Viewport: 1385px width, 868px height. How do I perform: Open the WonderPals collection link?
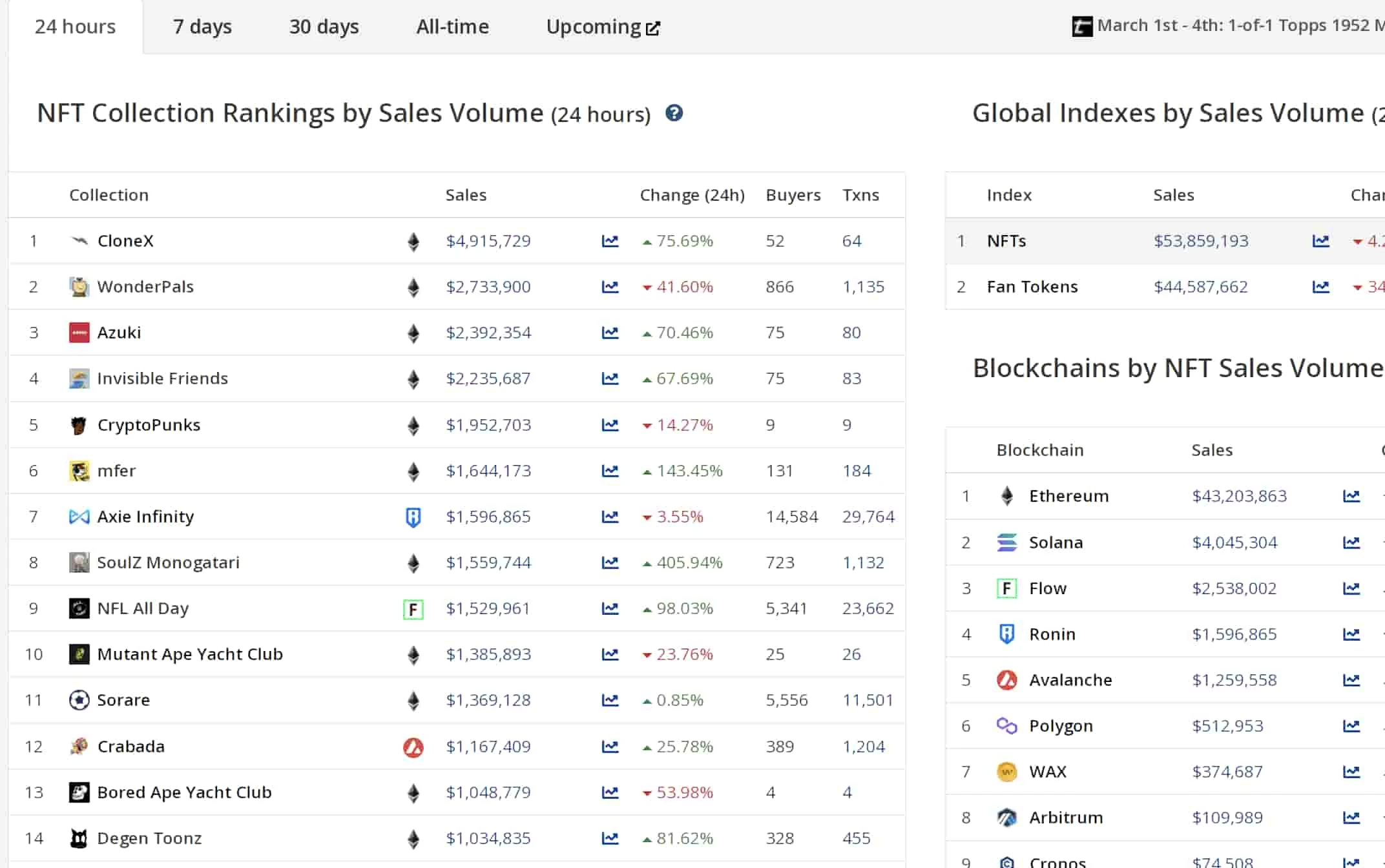[x=145, y=287]
